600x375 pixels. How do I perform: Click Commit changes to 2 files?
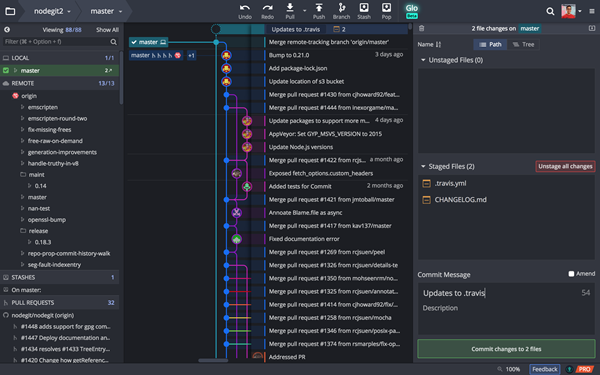506,349
